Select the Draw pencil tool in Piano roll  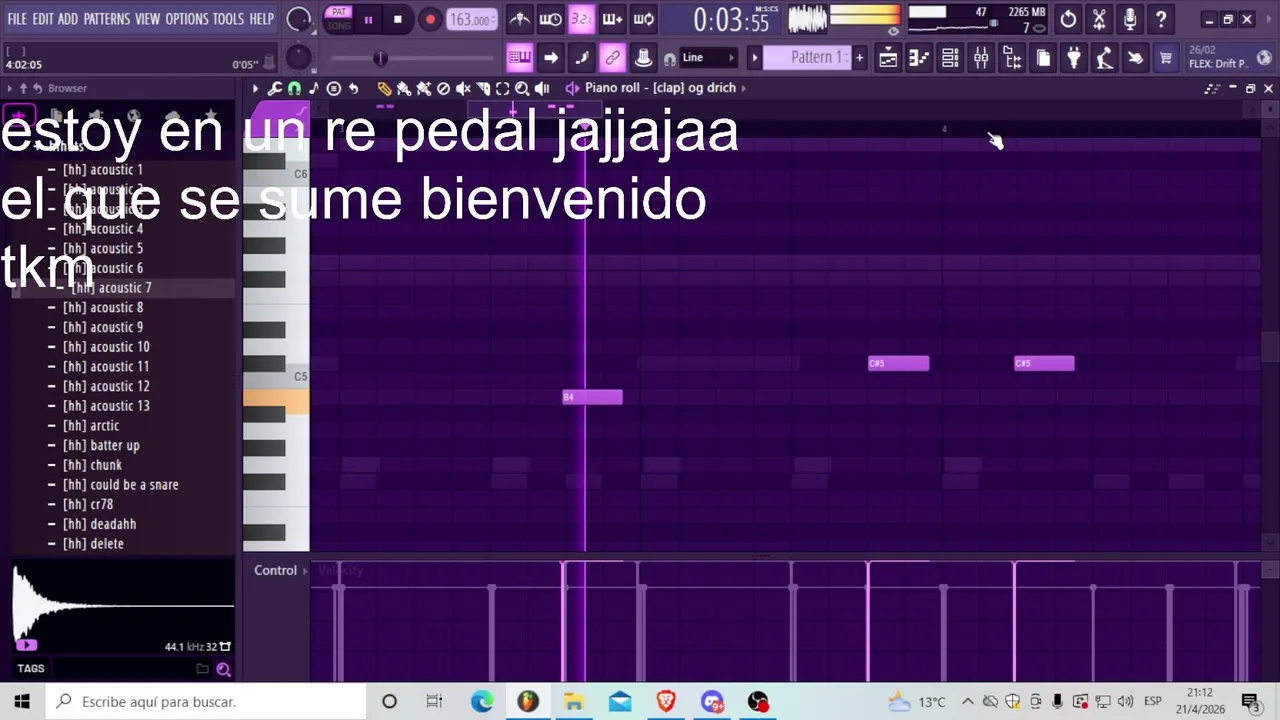(384, 88)
